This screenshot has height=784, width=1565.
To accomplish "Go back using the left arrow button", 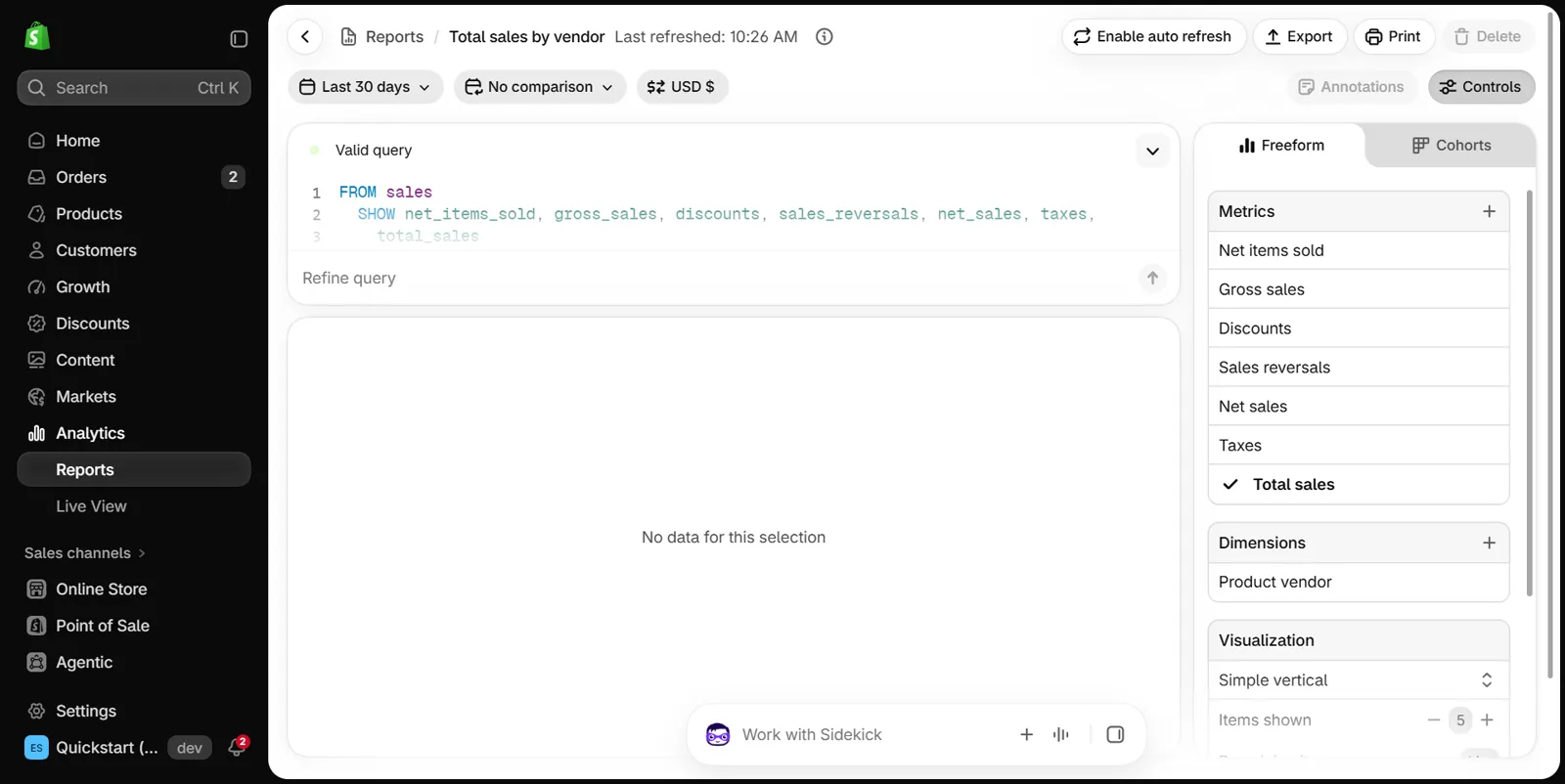I will click(305, 37).
